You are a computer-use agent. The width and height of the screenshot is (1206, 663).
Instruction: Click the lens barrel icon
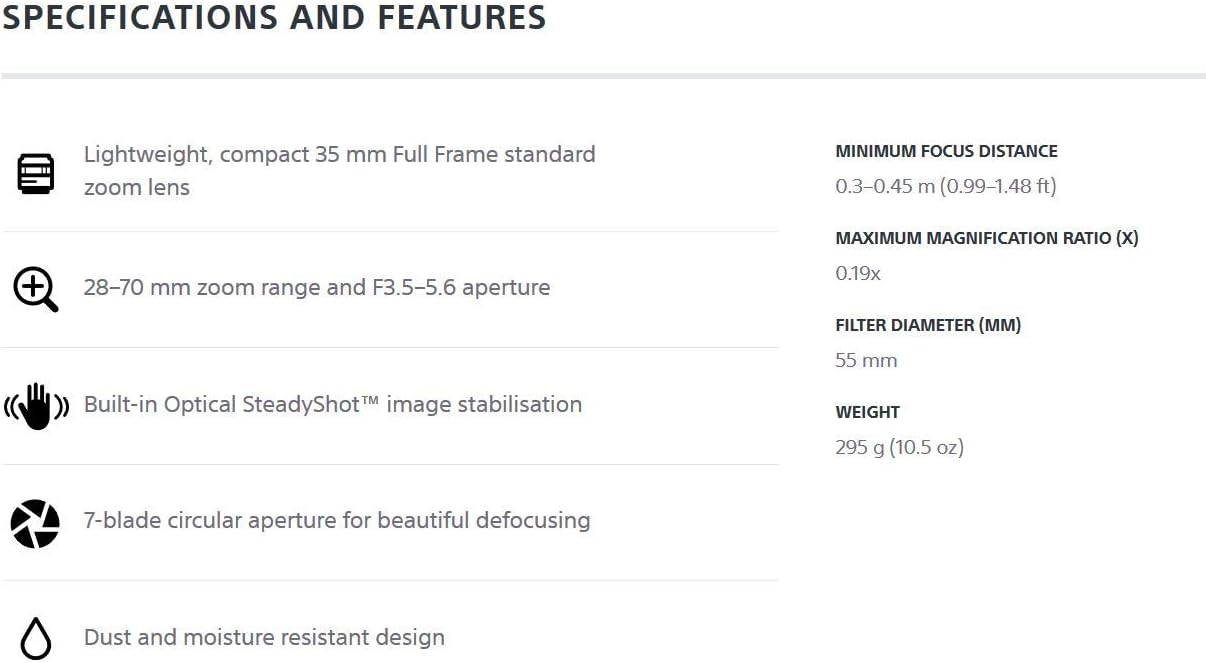click(x=36, y=173)
